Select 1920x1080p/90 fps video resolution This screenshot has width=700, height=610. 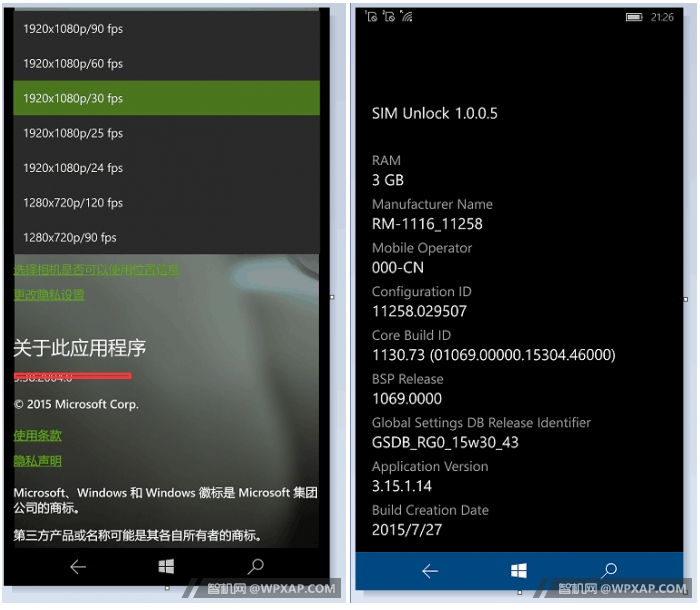tap(166, 29)
